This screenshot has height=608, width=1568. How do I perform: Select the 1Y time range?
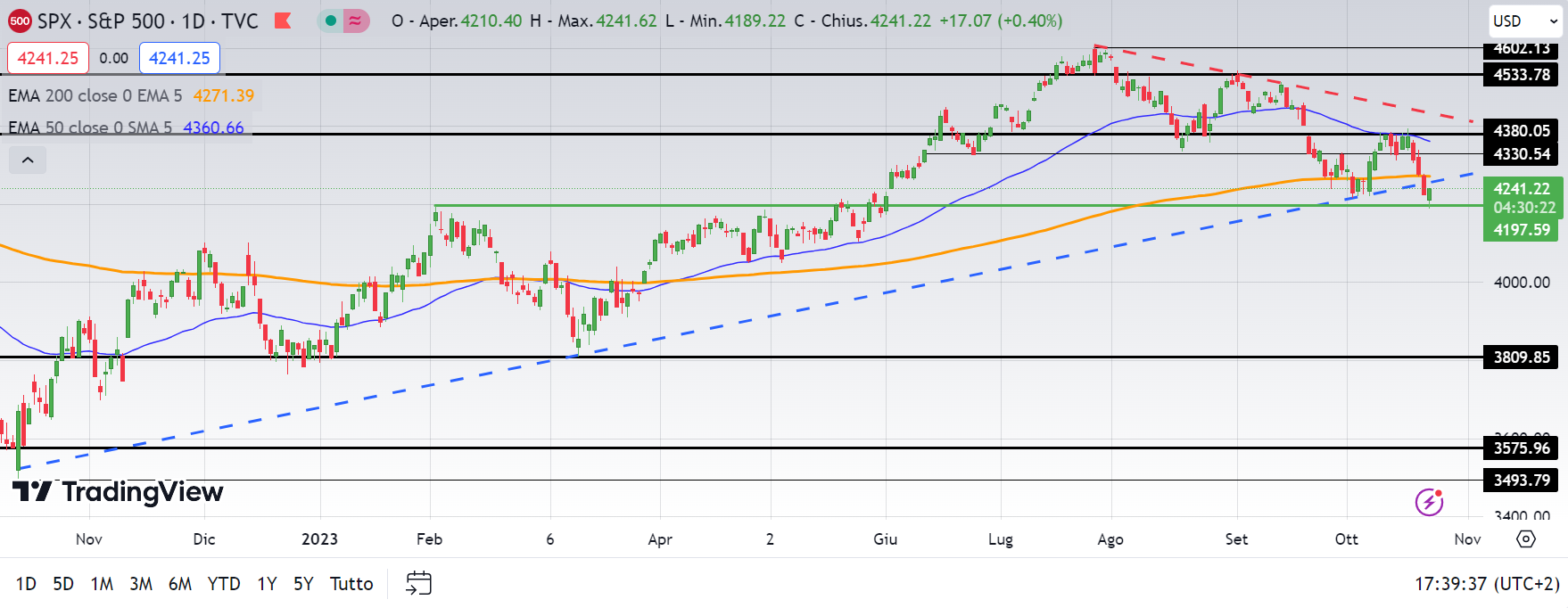tap(267, 584)
